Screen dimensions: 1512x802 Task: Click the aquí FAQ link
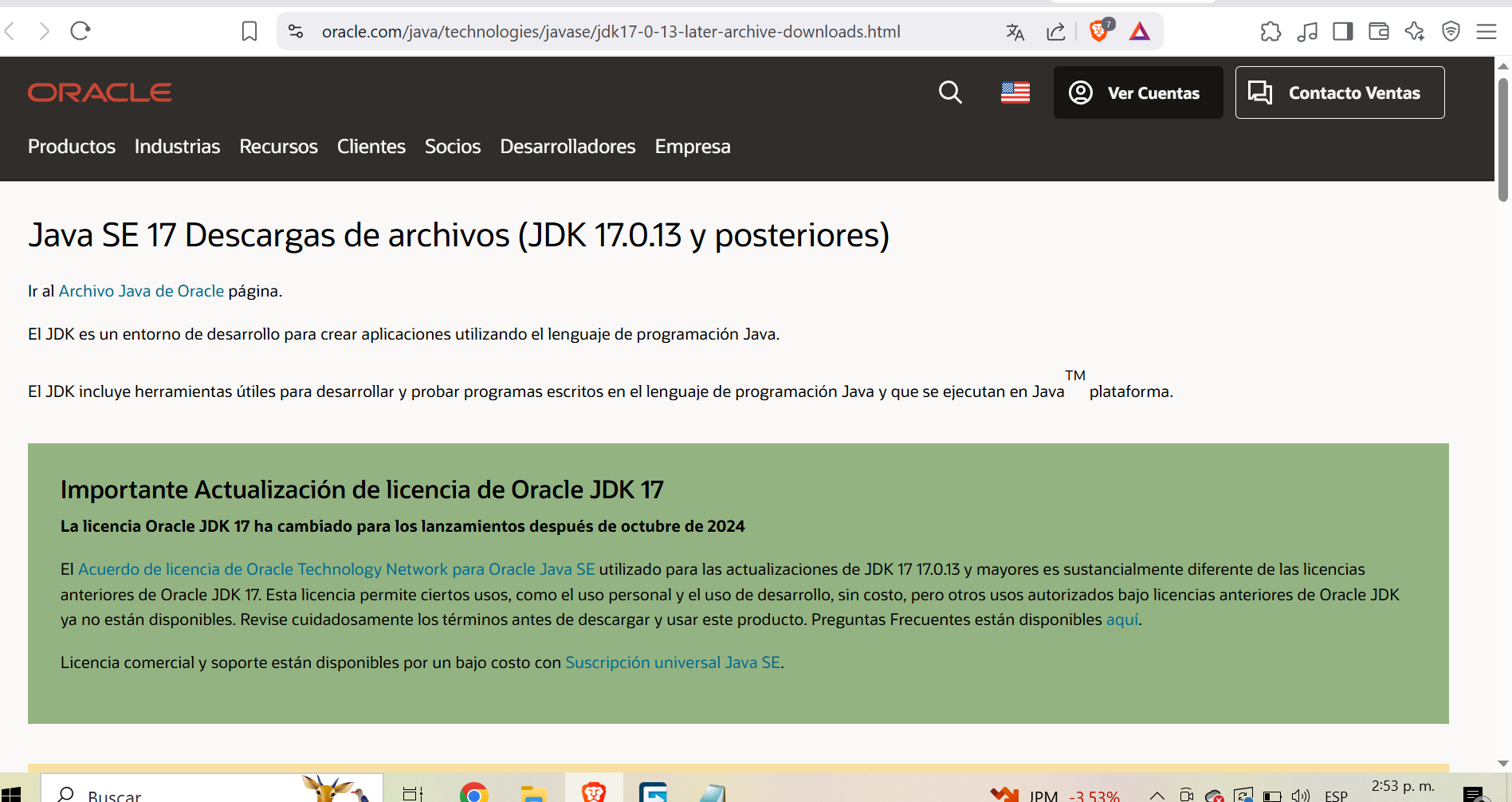[1122, 619]
